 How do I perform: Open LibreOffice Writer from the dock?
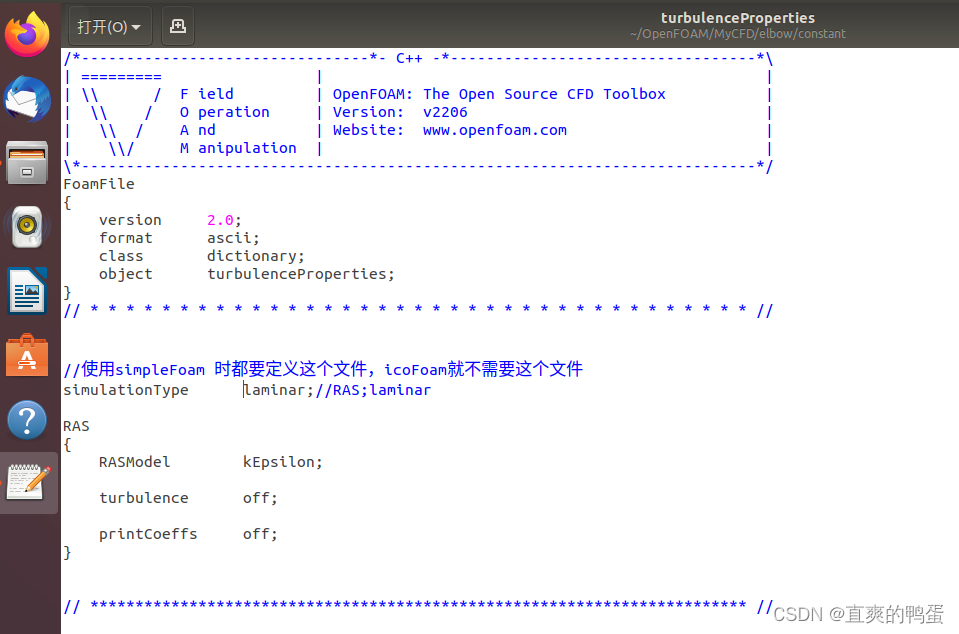coord(27,291)
